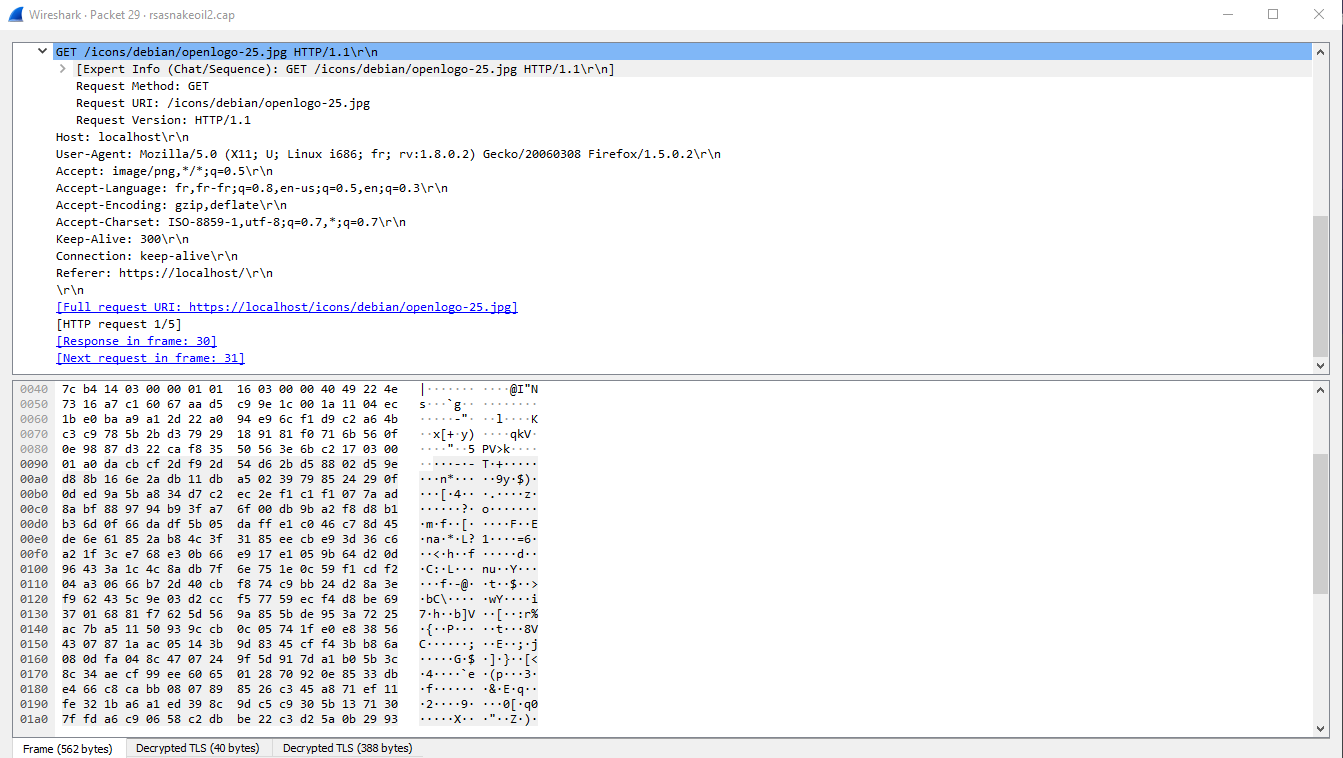Viewport: 1343px width, 758px height.
Task: Collapse the GET request line tree node
Action: [42, 52]
